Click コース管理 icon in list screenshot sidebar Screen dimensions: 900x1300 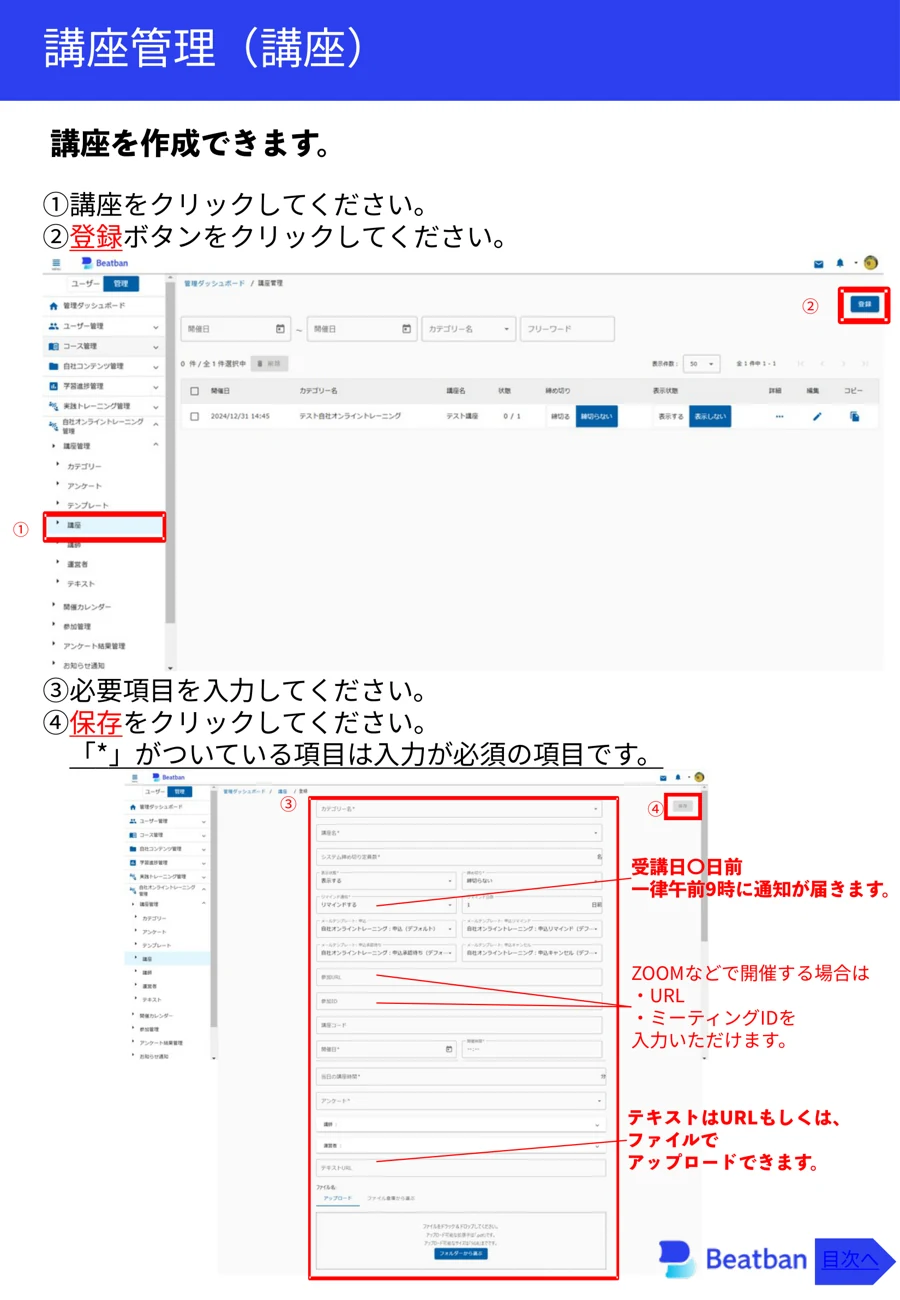click(x=54, y=346)
